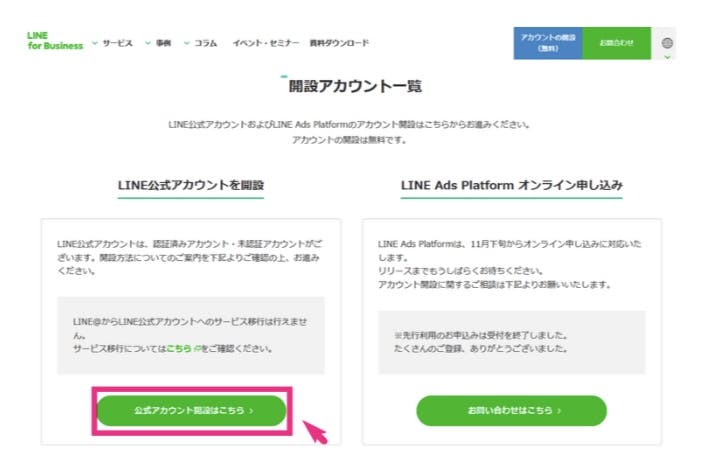
Task: Click the pink arrow pointer graphic
Action: 315,432
